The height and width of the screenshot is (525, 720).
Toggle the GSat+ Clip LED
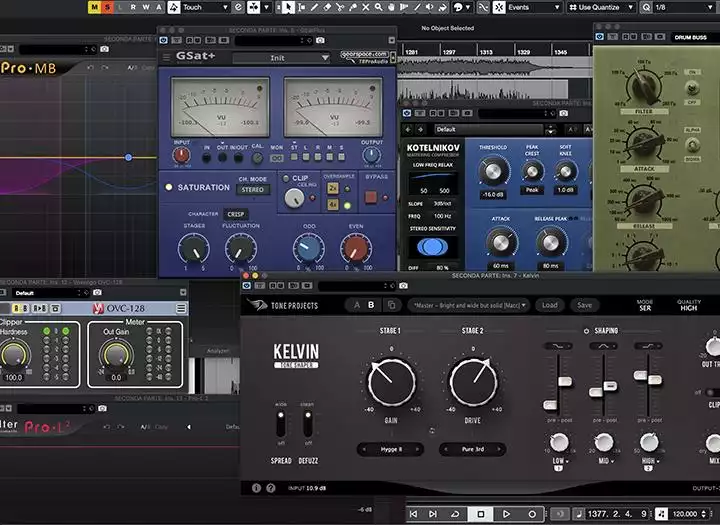286,178
